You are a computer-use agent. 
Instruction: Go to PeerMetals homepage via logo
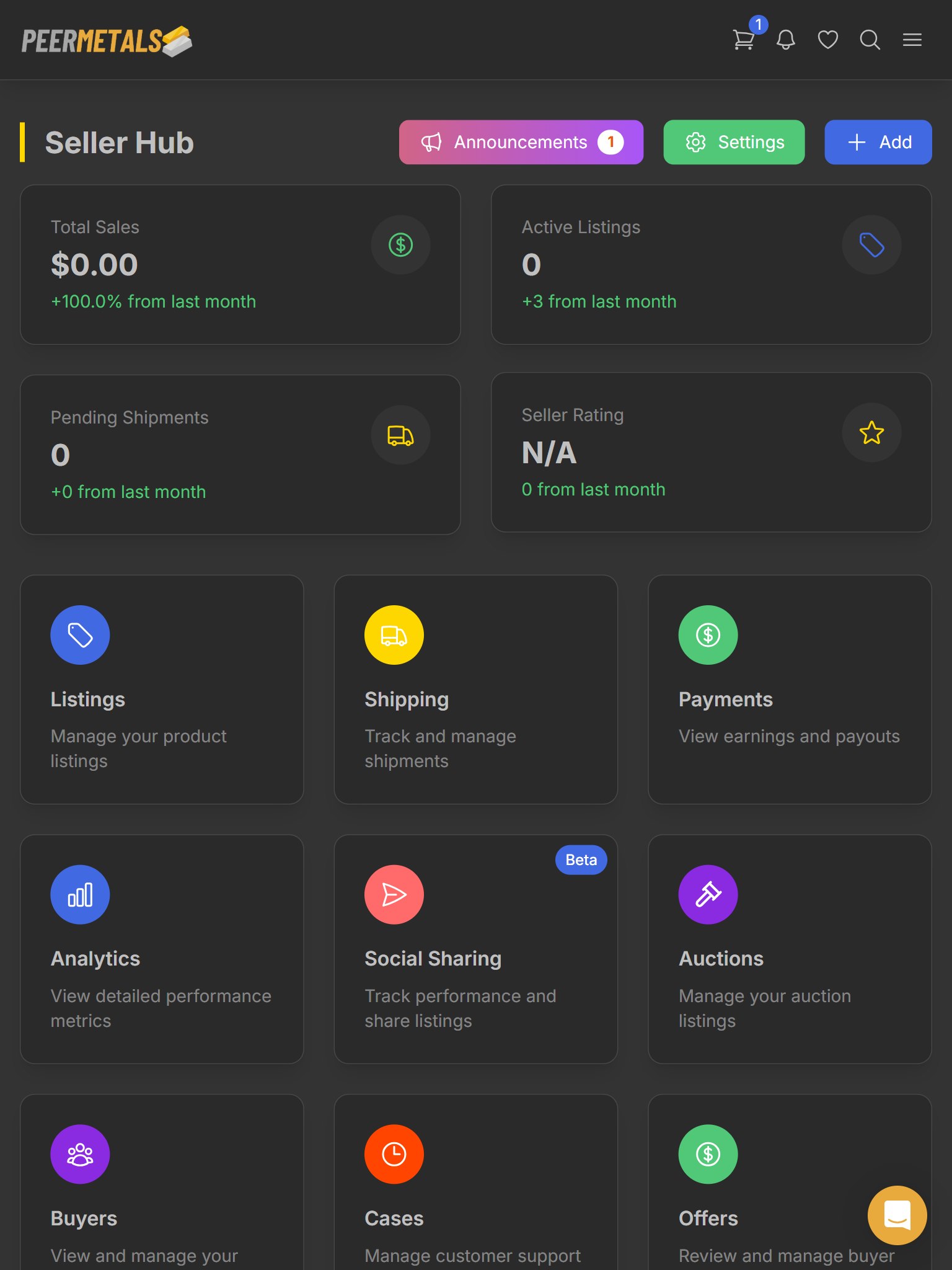pyautogui.click(x=107, y=41)
